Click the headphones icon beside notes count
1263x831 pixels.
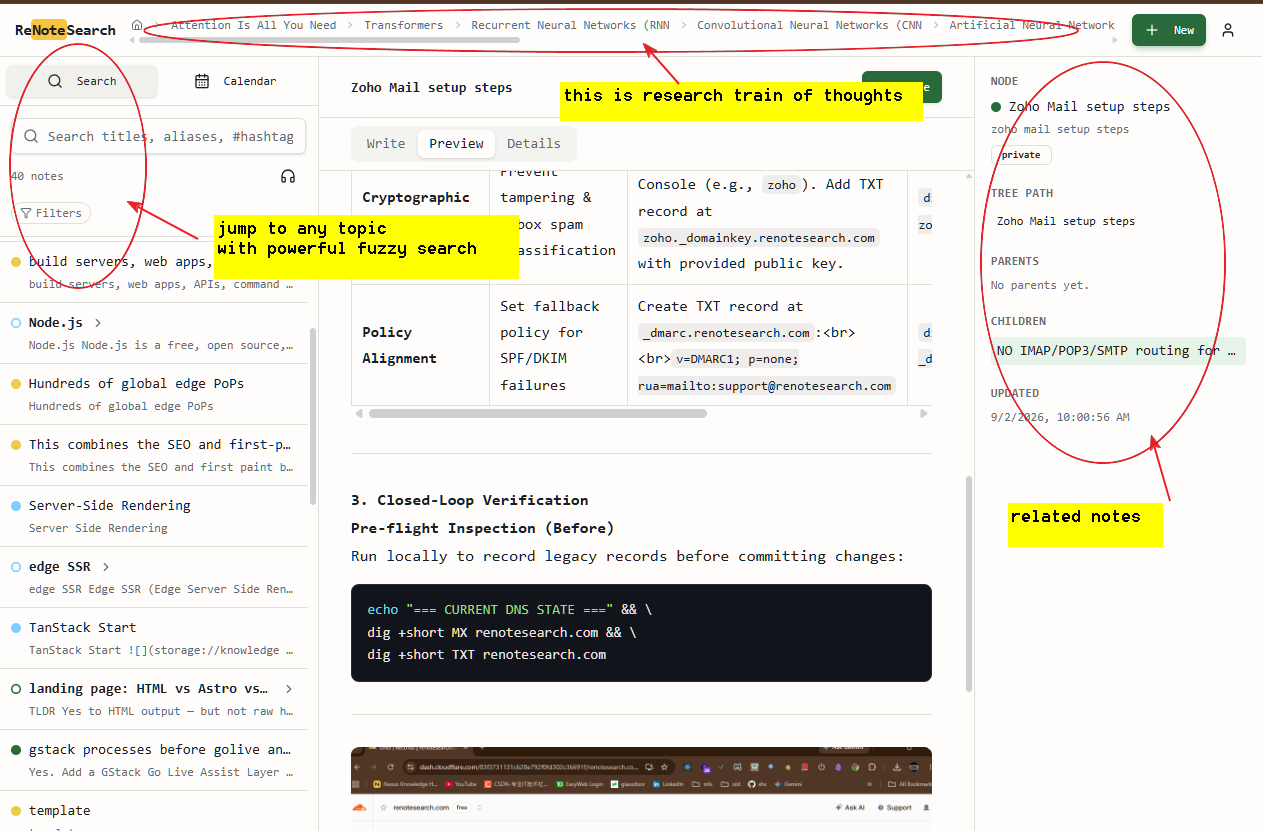click(288, 176)
